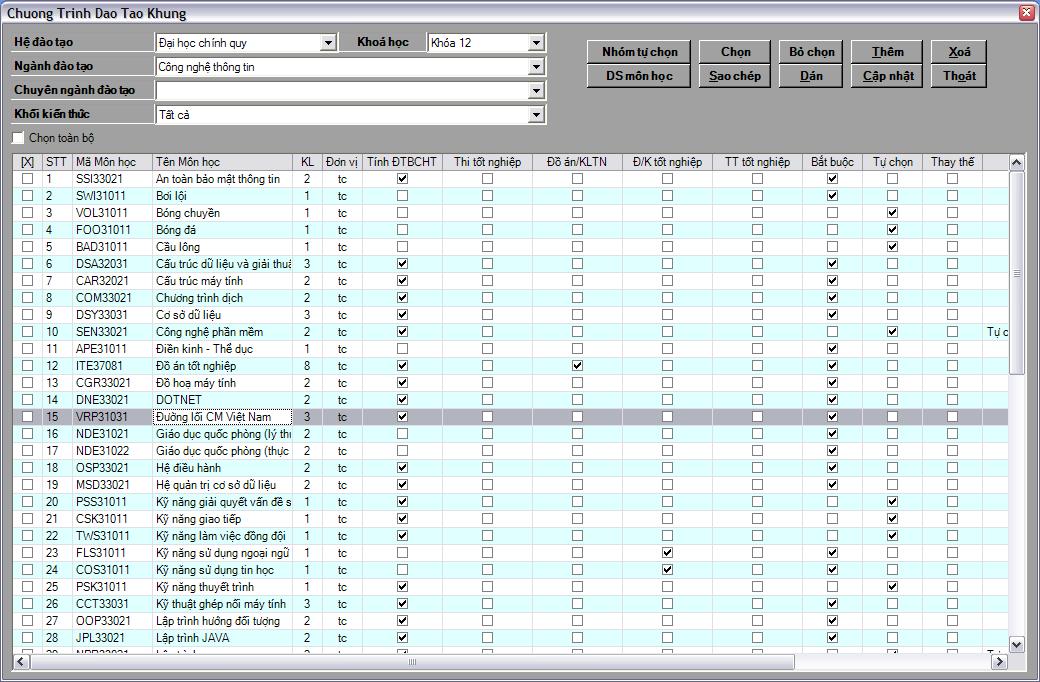Click the Tên Môn học column header
The height and width of the screenshot is (682, 1040).
pos(222,162)
